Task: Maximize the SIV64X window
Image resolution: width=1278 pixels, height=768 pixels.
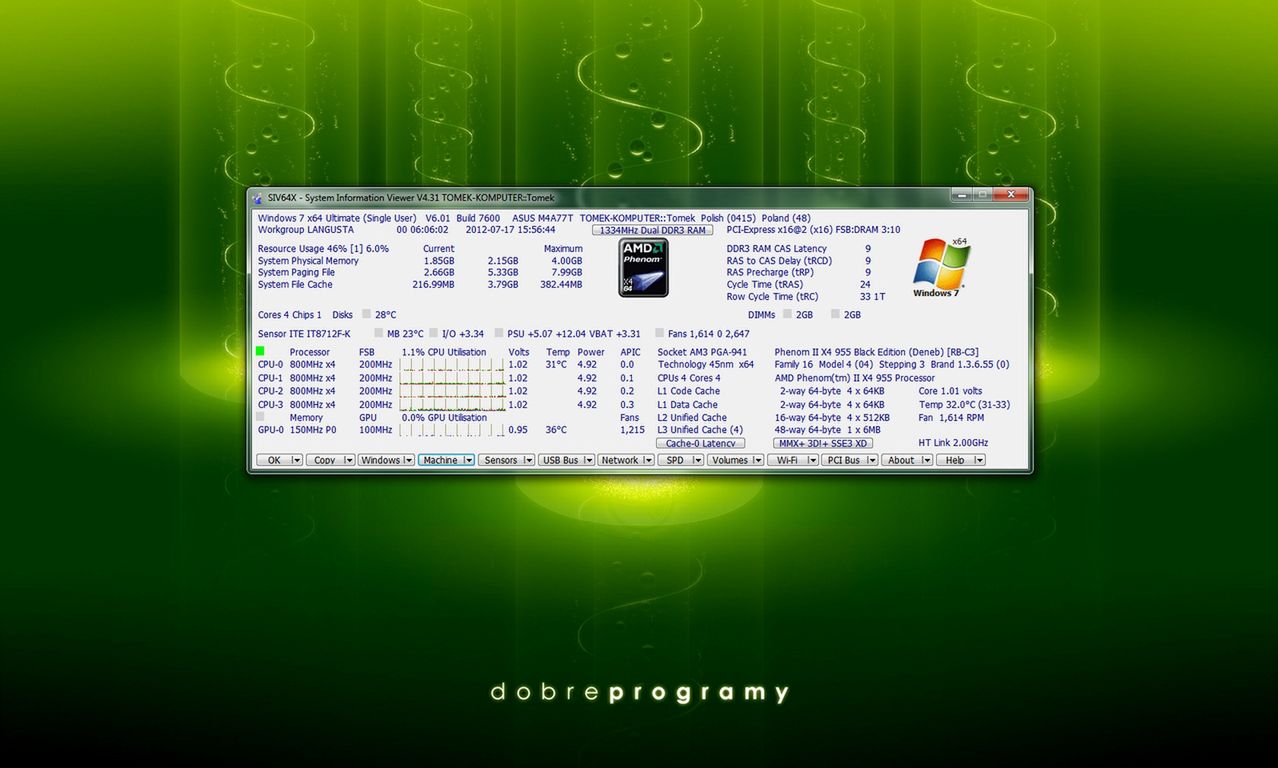Action: [x=984, y=194]
